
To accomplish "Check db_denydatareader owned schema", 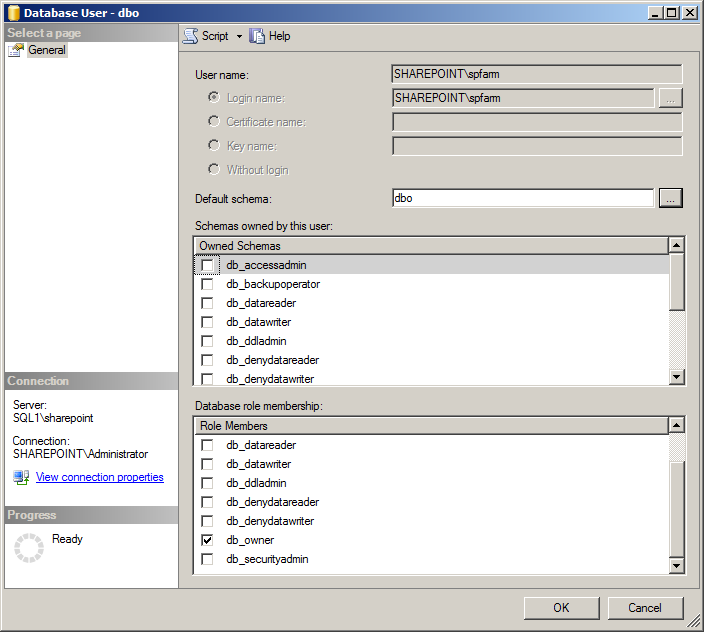I will [x=207, y=360].
